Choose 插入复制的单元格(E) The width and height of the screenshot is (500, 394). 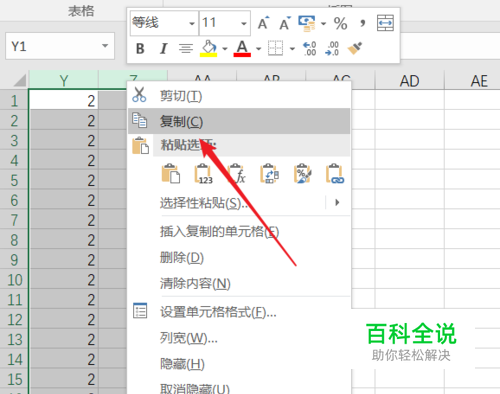(239, 231)
